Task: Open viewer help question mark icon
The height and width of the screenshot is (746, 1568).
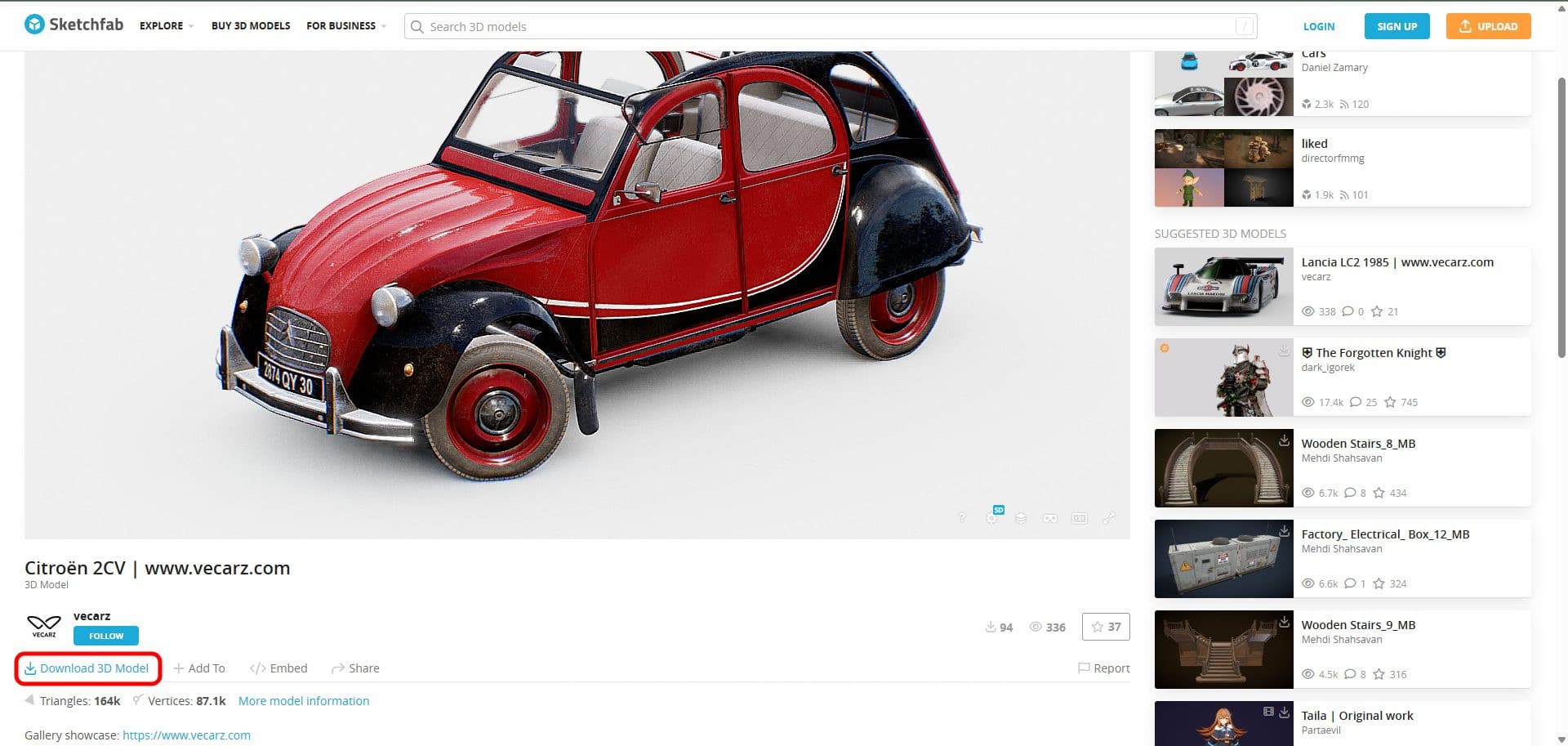Action: tap(962, 518)
